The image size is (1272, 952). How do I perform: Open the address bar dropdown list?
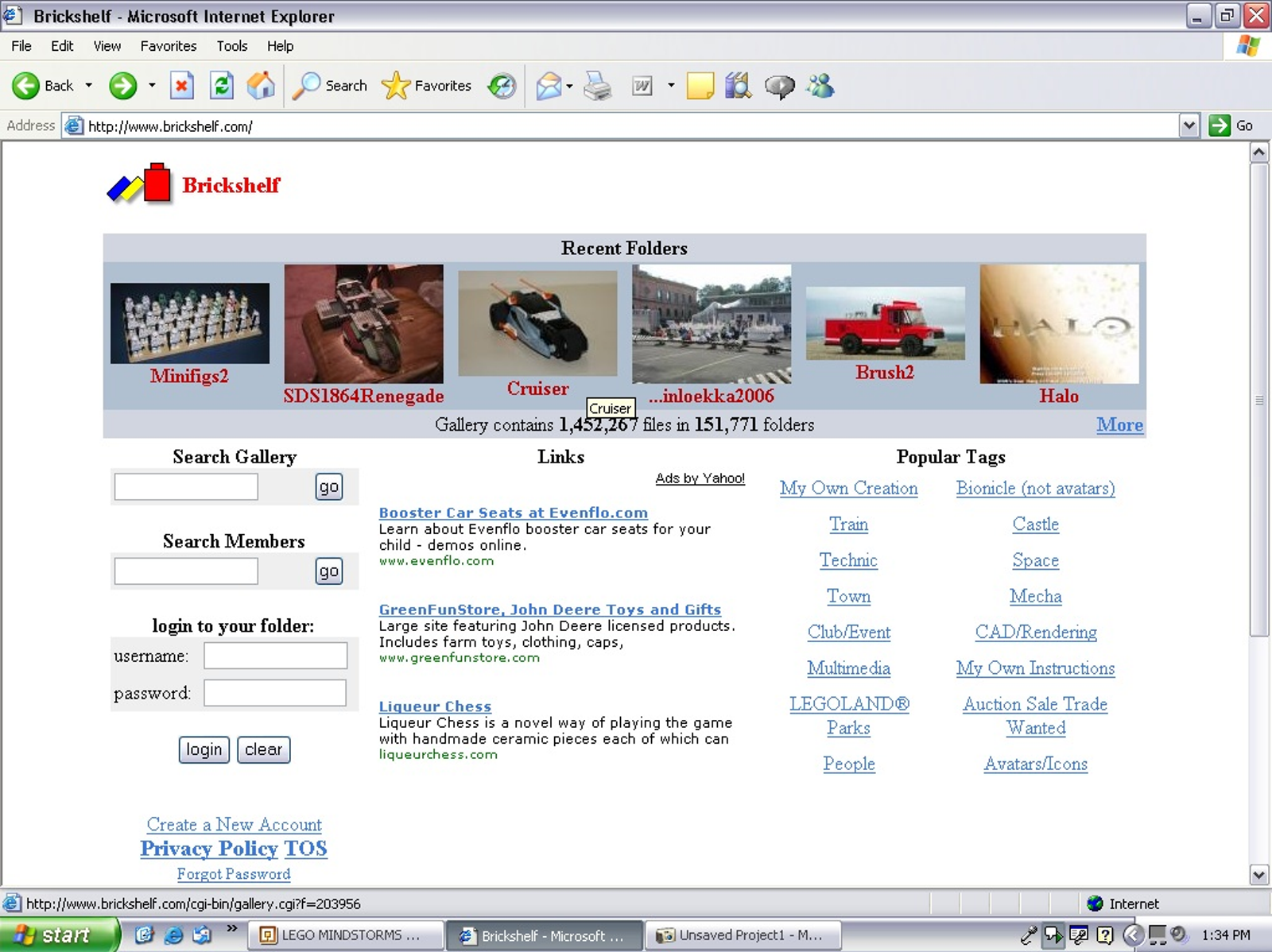coord(1189,125)
